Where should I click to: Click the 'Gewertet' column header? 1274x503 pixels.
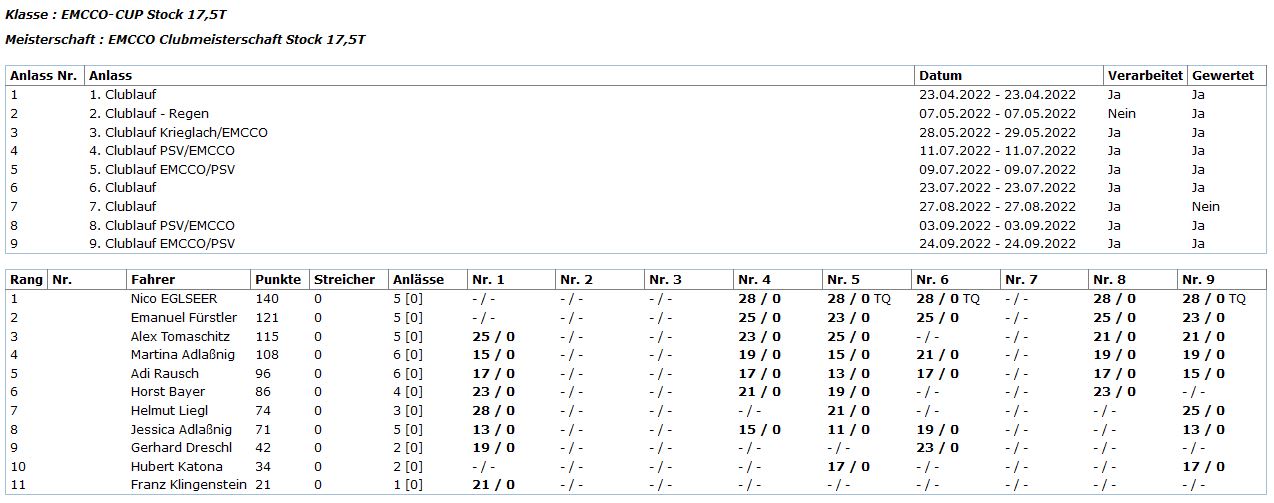click(x=1222, y=75)
